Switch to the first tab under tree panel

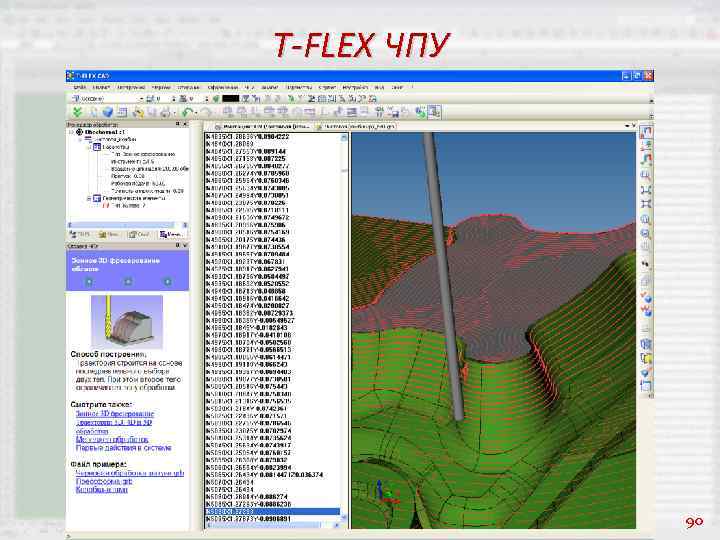click(x=79, y=235)
